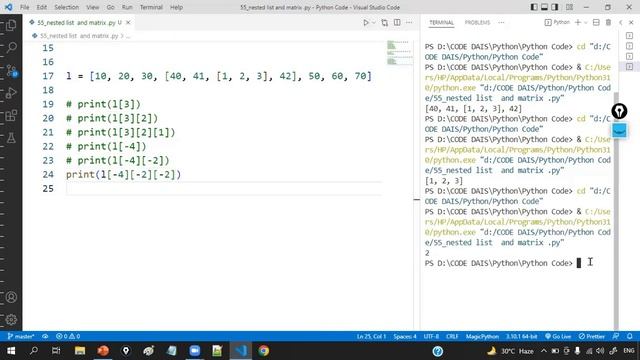Click the synchronize changes cloud icon
Screen dimensions: 640x360
tap(45, 336)
